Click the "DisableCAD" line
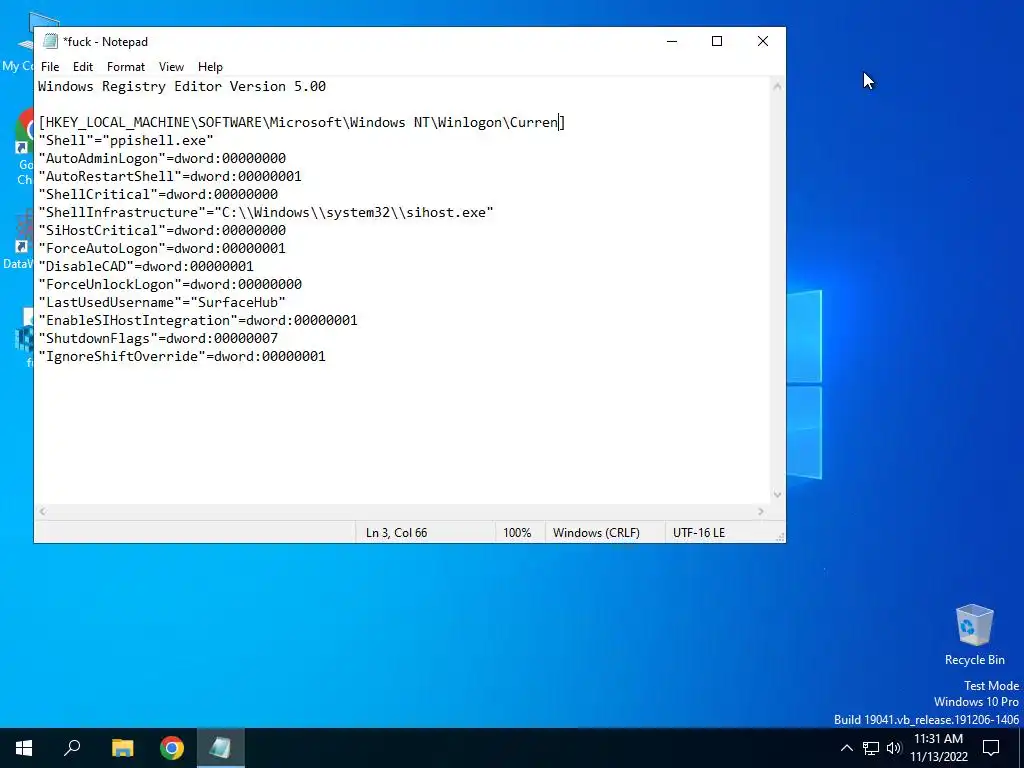The height and width of the screenshot is (768, 1024). [146, 266]
